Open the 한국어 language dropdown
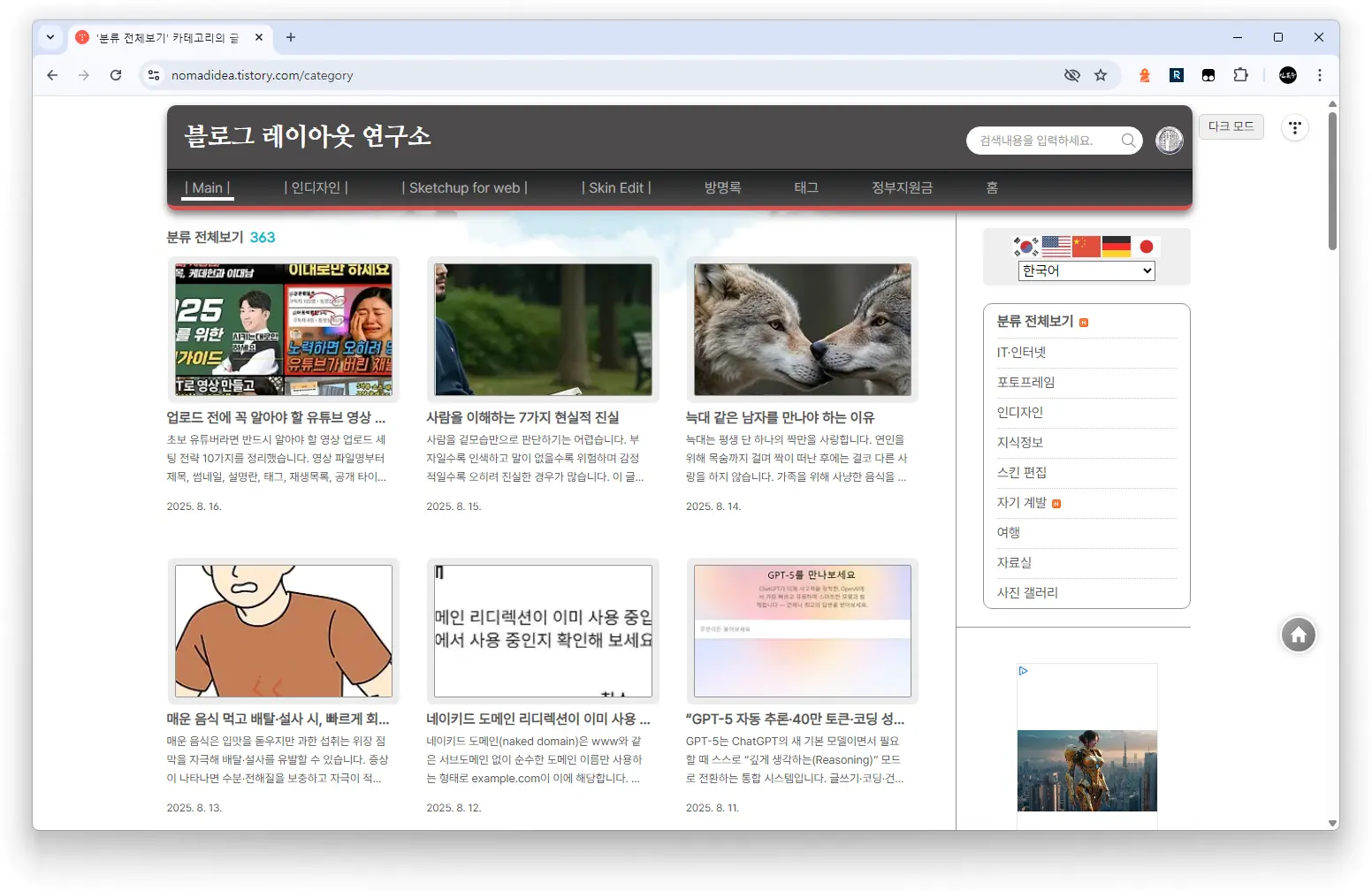The height and width of the screenshot is (891, 1372). click(x=1086, y=270)
